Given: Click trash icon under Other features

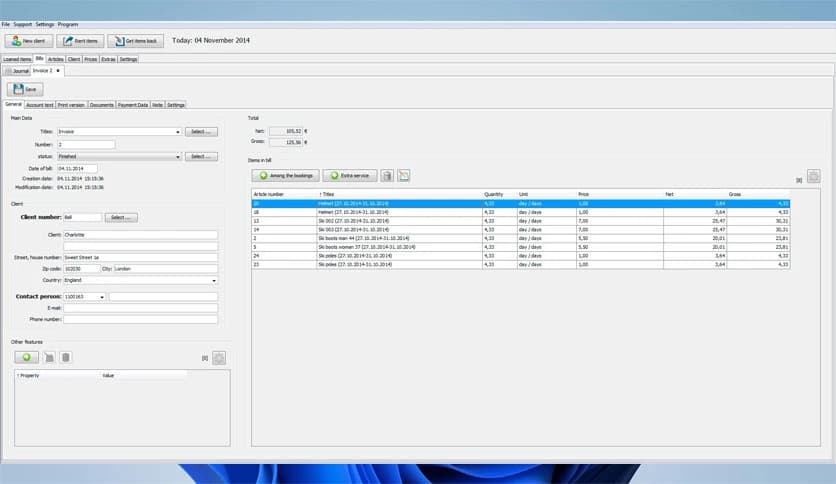Looking at the screenshot, I should point(66,357).
